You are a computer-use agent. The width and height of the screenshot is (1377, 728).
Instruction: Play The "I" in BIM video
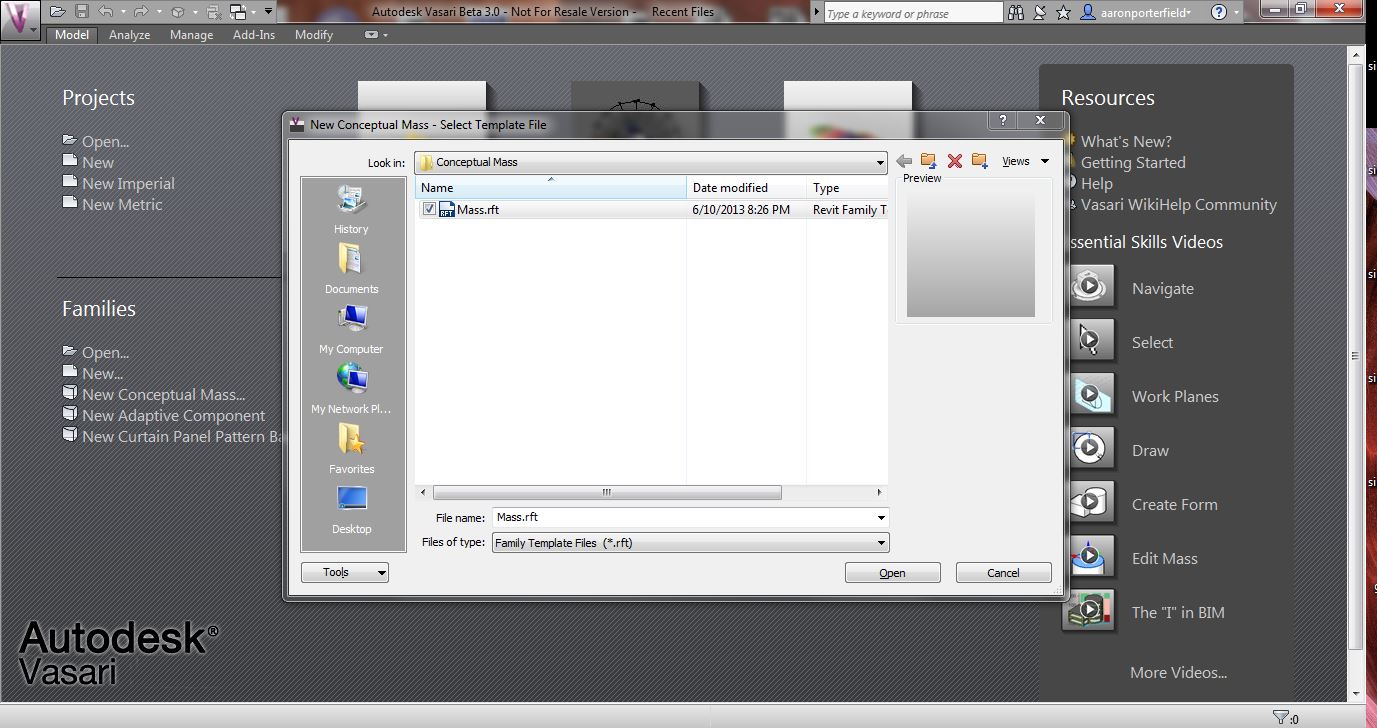[1089, 612]
